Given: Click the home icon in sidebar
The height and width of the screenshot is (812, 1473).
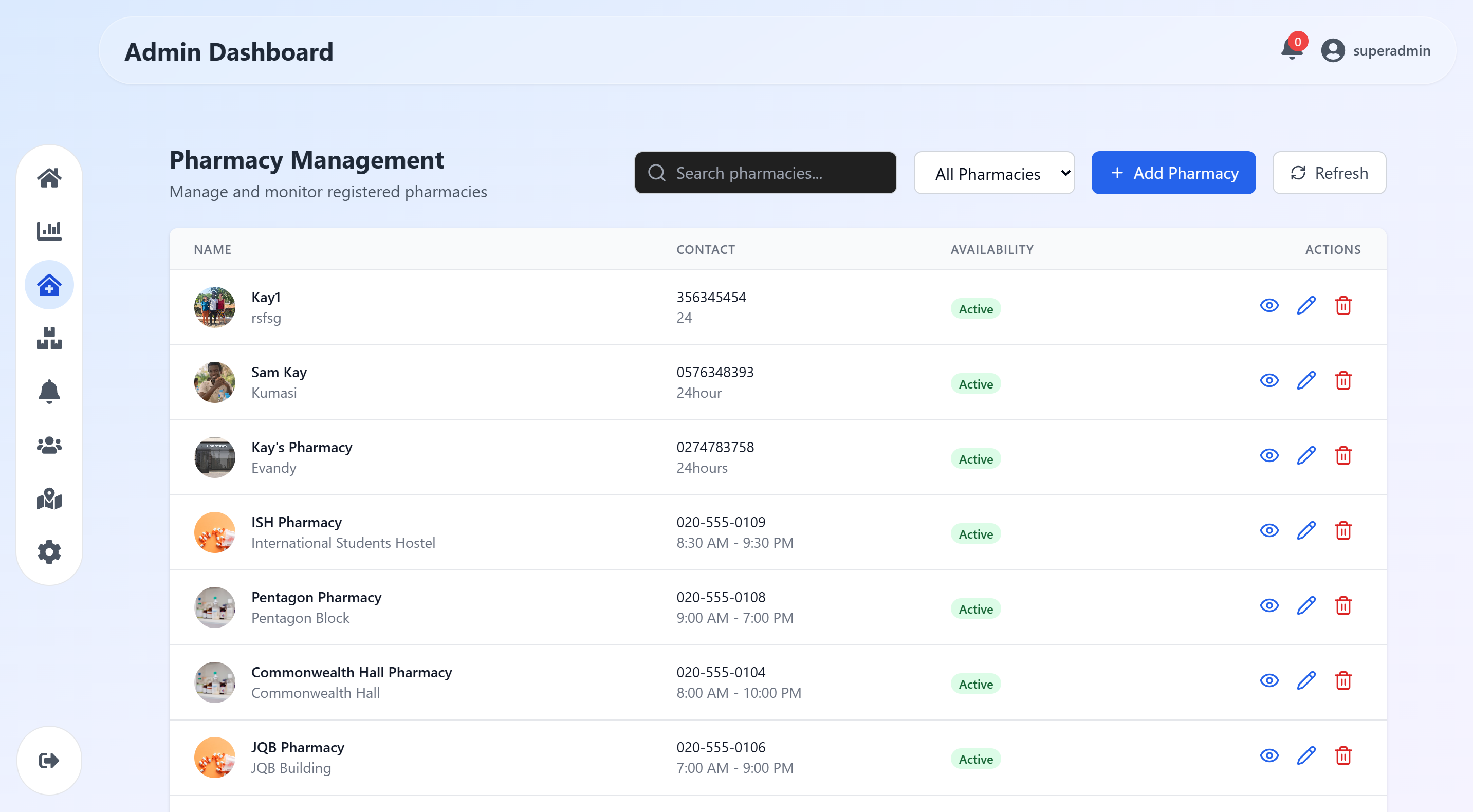Looking at the screenshot, I should coord(49,178).
